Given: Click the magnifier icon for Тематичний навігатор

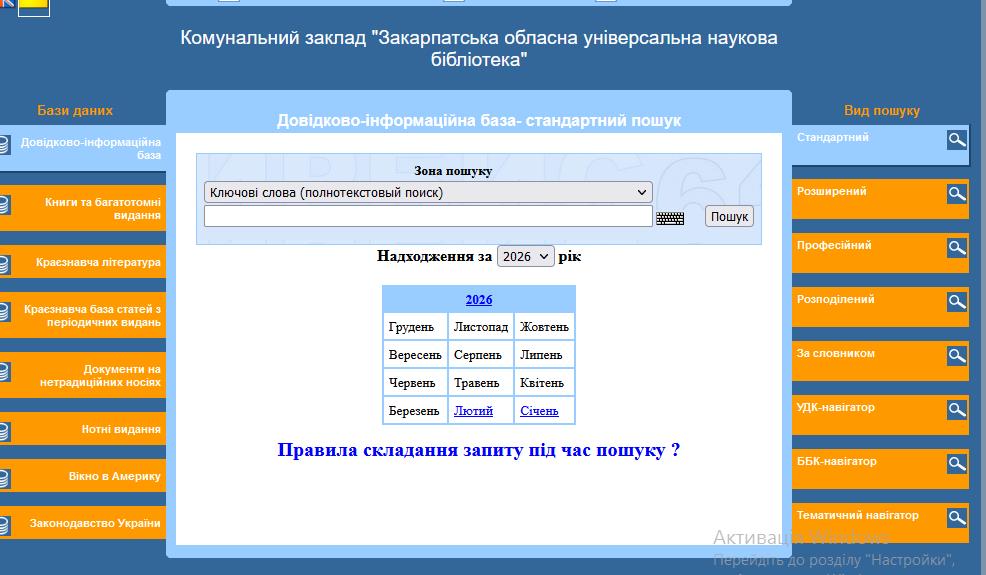Looking at the screenshot, I should [x=957, y=518].
